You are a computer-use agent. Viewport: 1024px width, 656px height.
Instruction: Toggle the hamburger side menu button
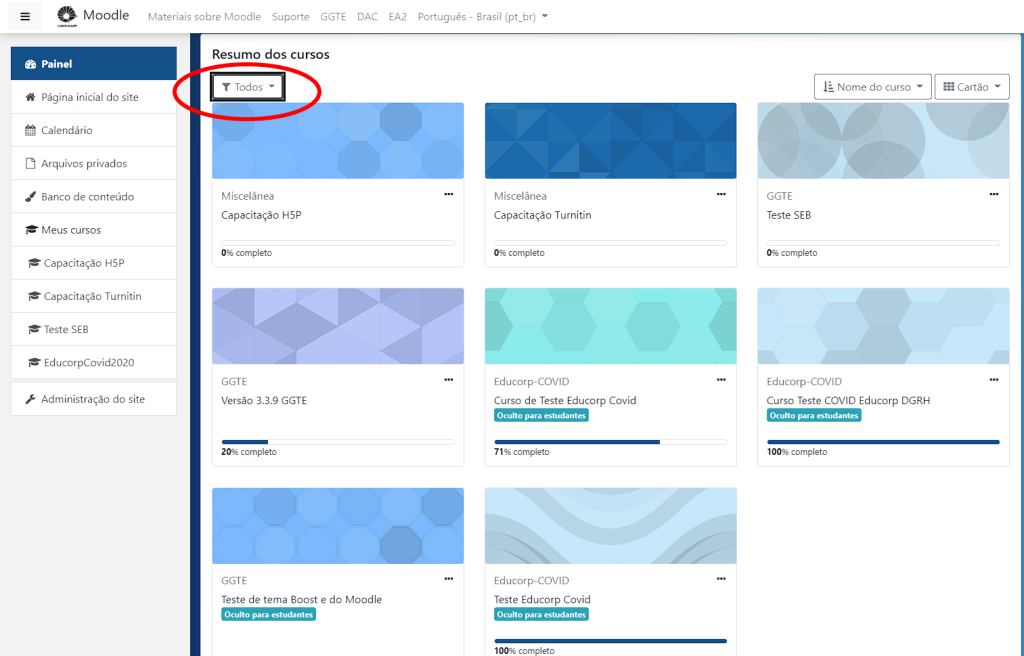(x=25, y=16)
